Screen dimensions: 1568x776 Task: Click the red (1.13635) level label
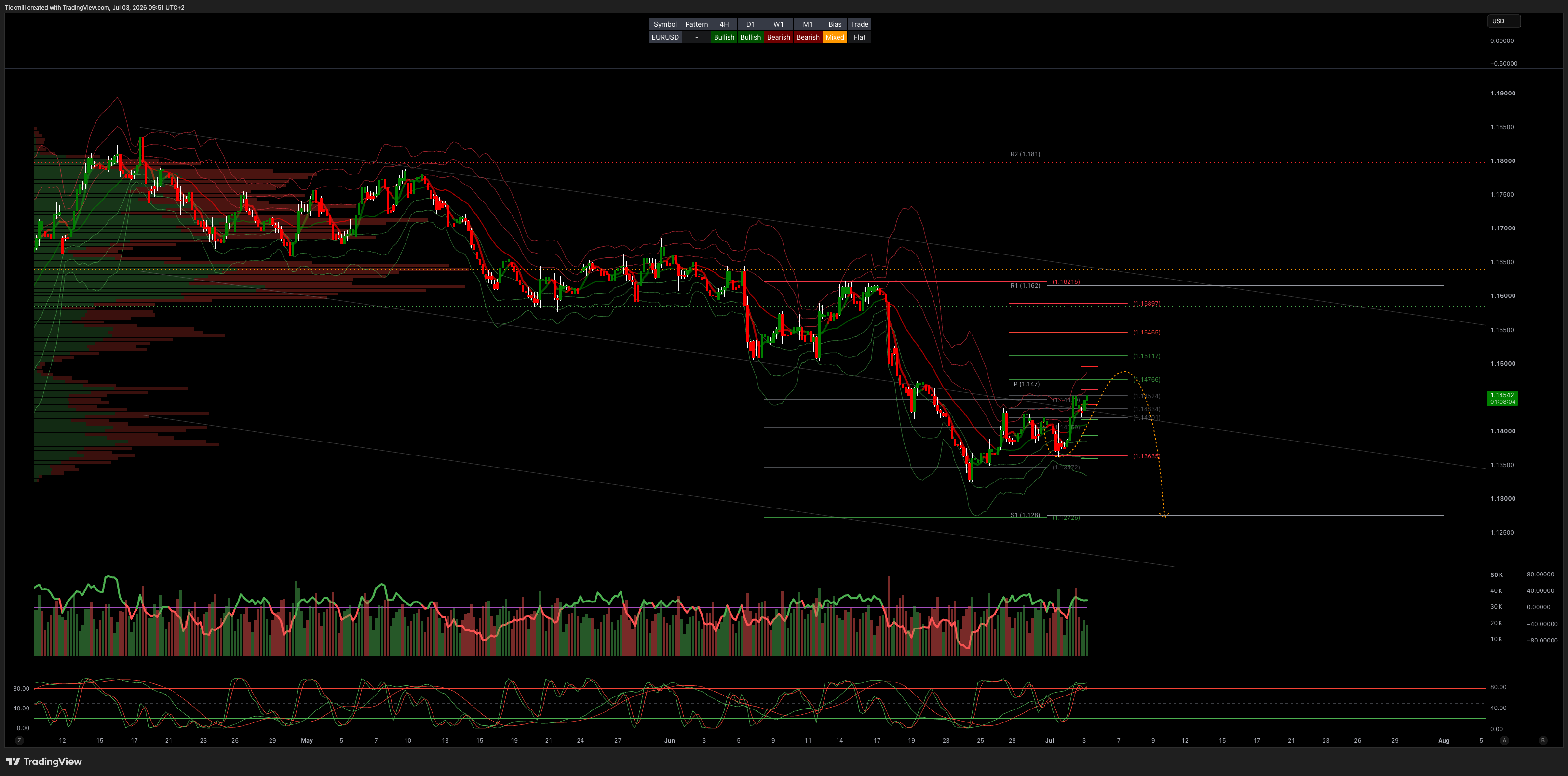point(1146,456)
